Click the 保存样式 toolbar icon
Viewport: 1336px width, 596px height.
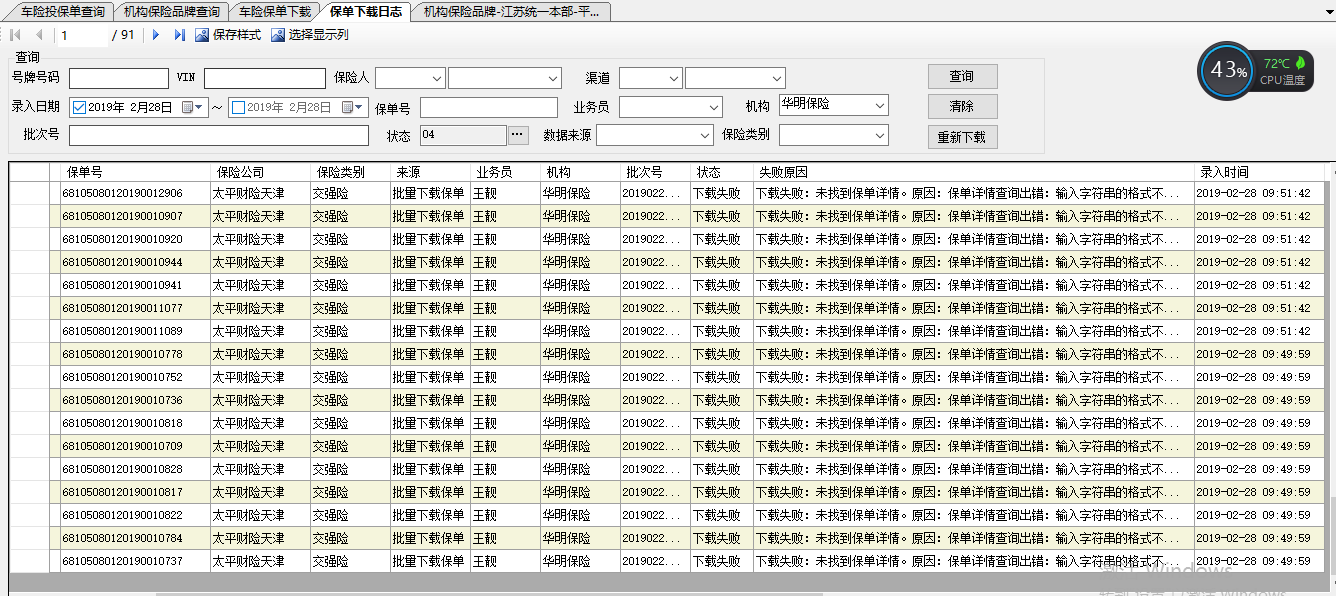click(x=202, y=35)
